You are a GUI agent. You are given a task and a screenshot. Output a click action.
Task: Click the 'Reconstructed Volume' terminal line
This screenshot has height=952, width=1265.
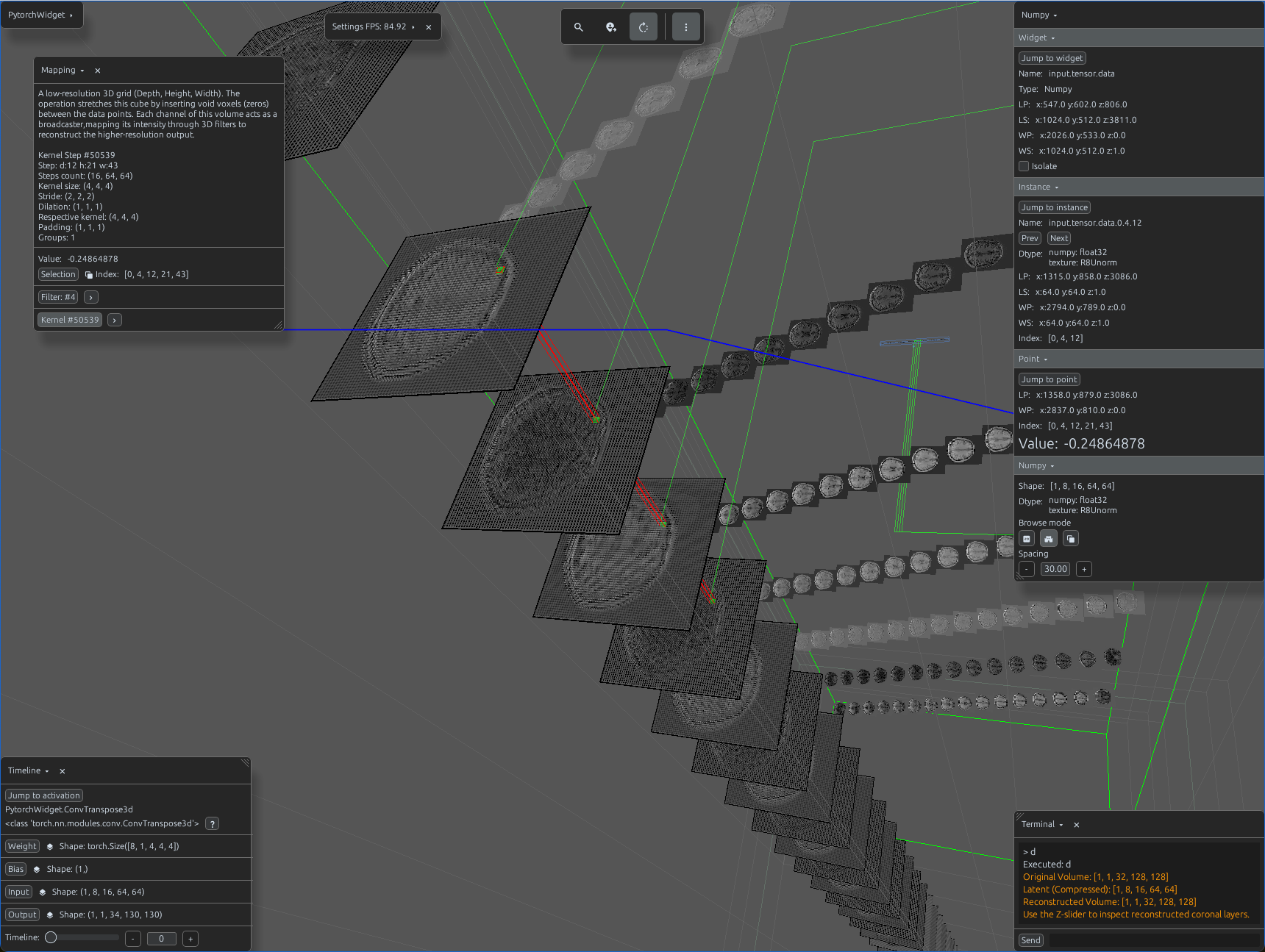tap(1110, 902)
